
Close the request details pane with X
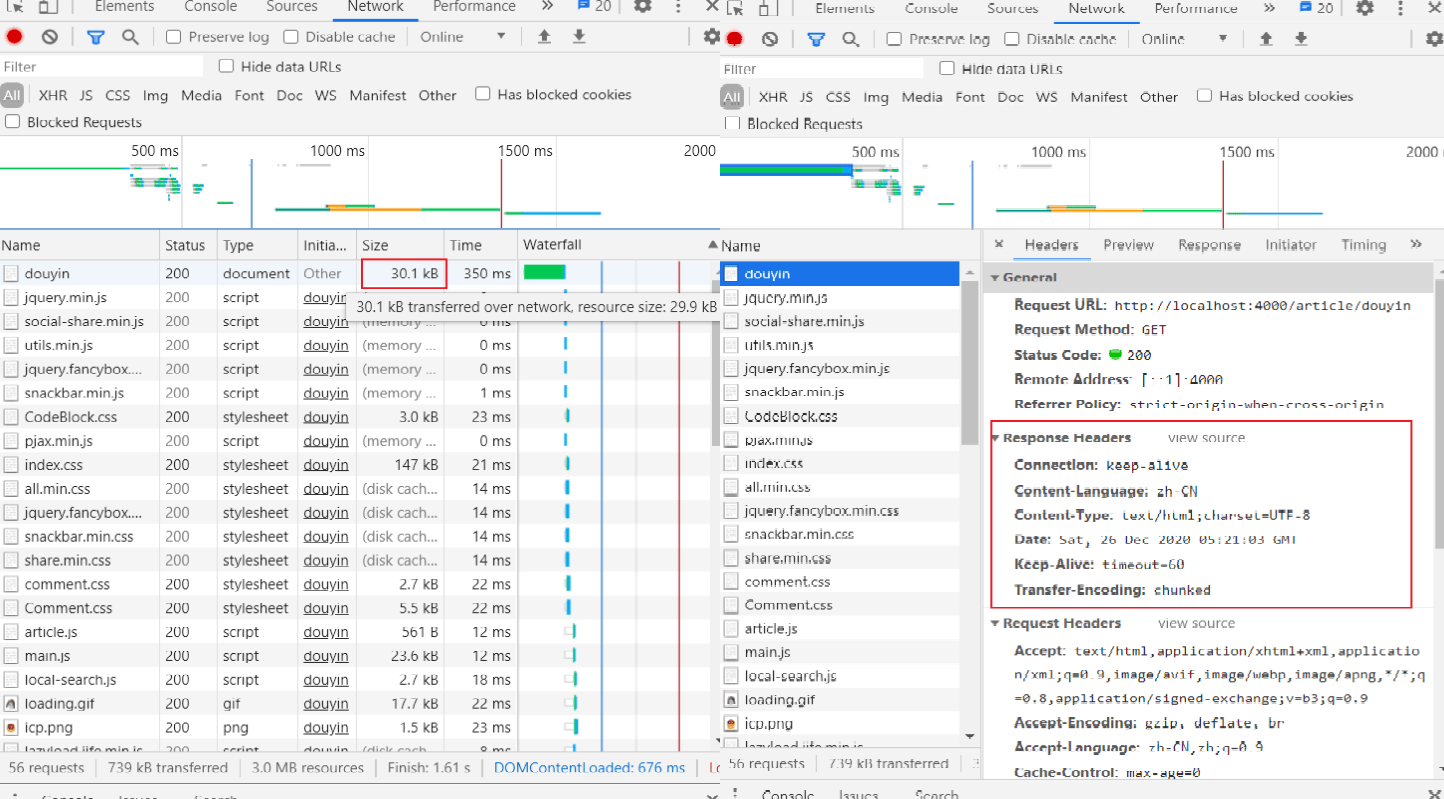click(x=998, y=245)
